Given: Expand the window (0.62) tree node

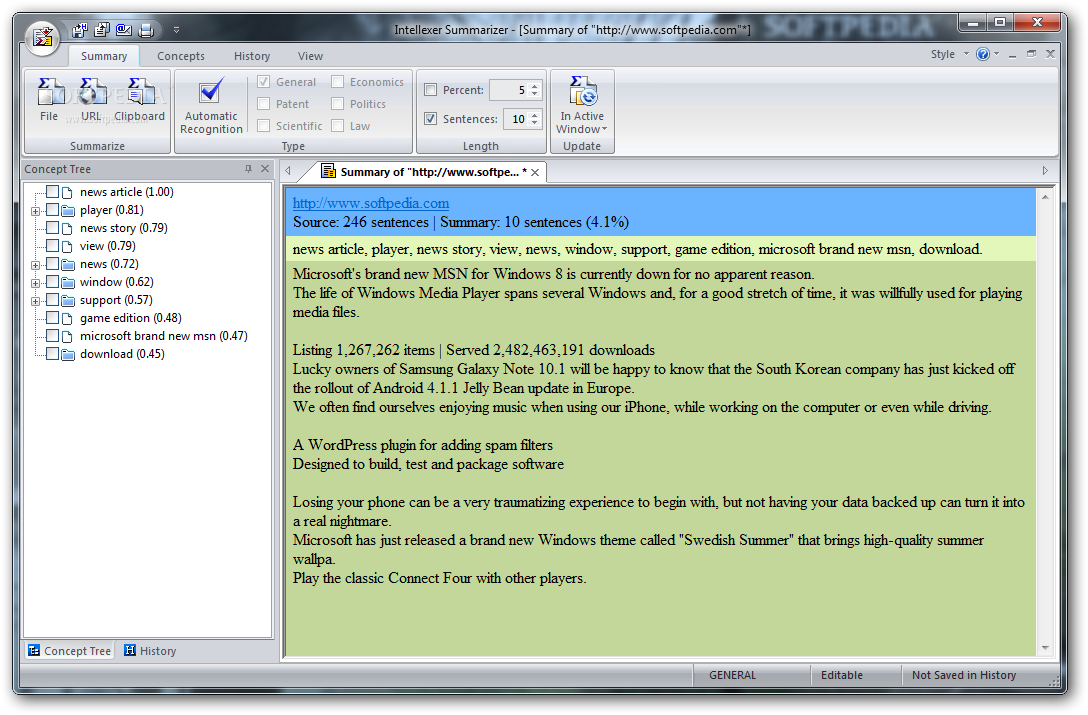Looking at the screenshot, I should tap(35, 283).
